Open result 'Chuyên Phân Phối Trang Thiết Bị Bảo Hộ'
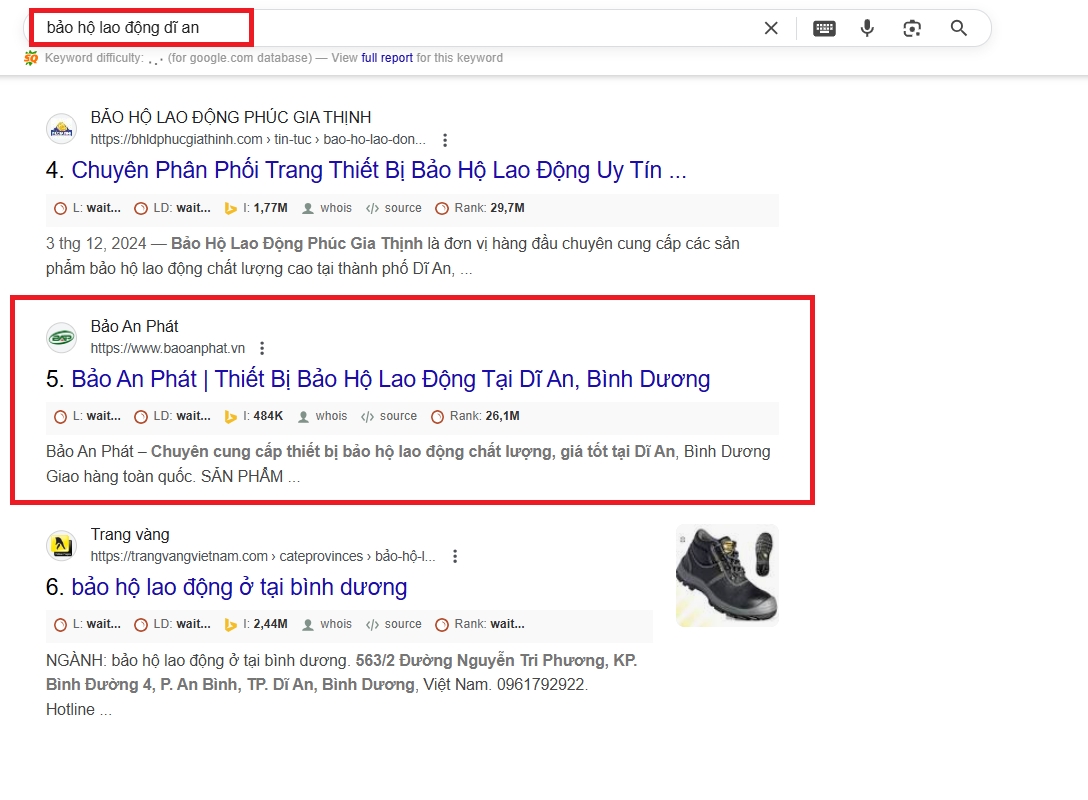Screen dimensions: 1088x800 (379, 170)
